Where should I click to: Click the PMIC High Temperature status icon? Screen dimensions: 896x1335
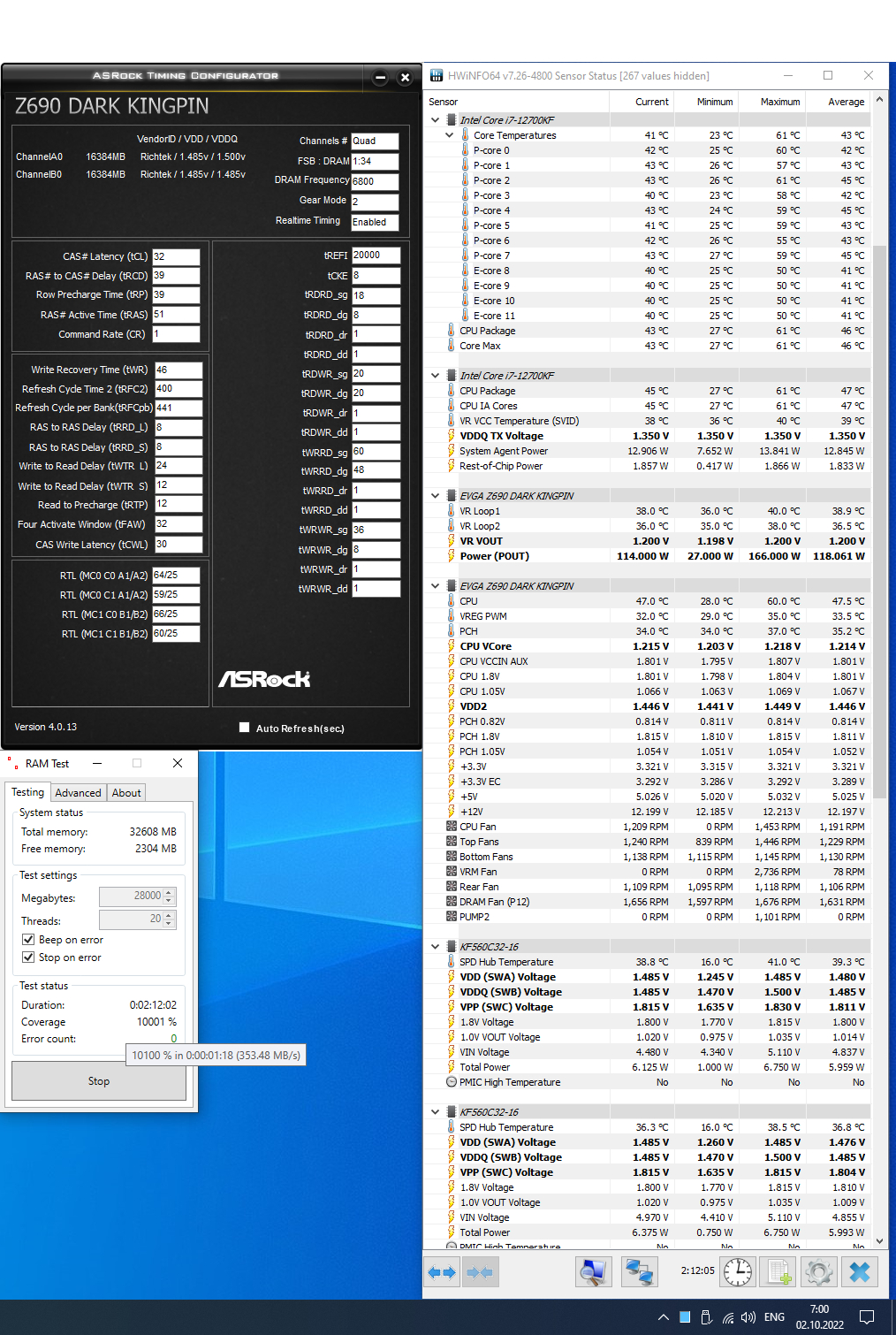[452, 1082]
